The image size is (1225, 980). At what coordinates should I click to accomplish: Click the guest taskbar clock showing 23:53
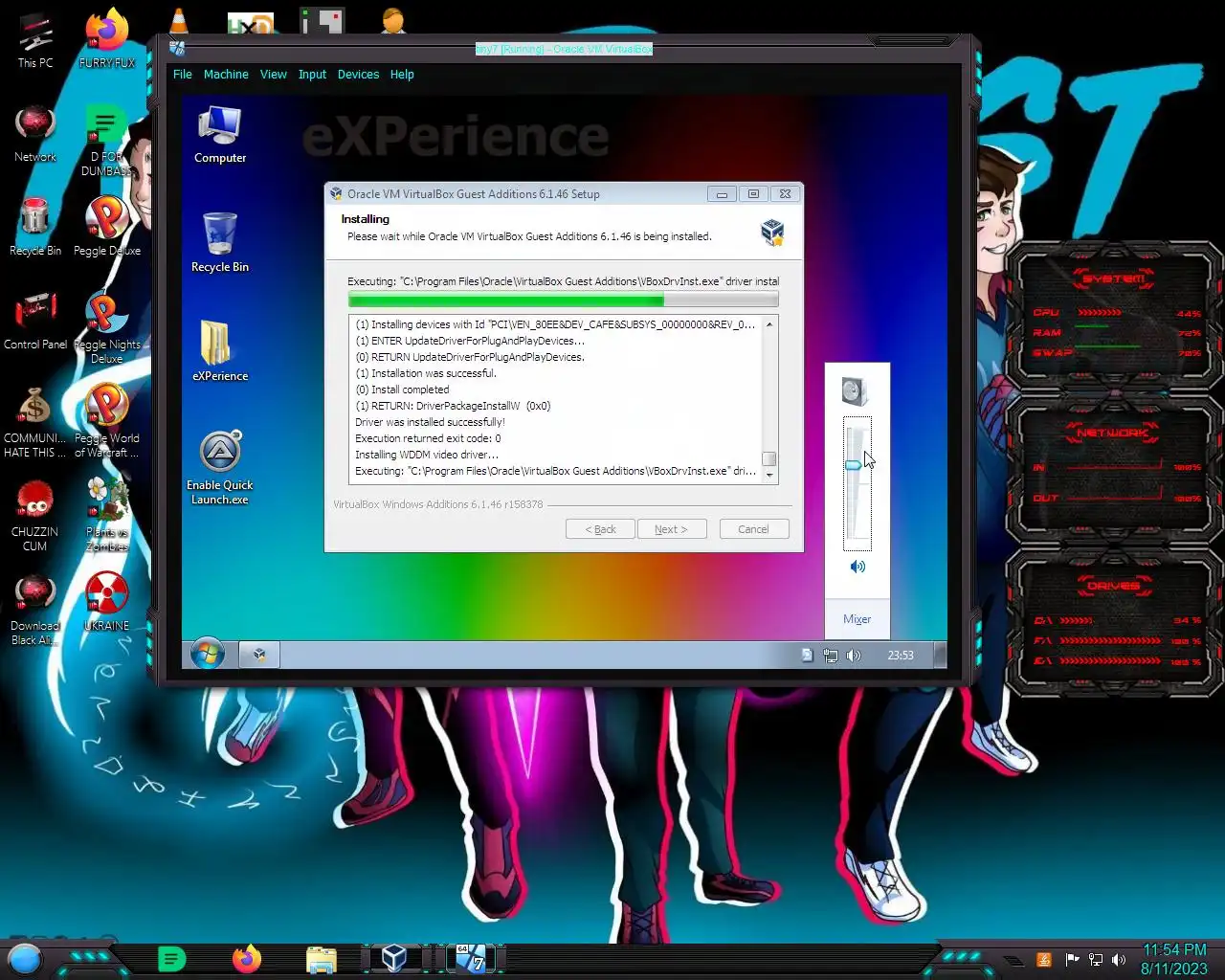coord(901,656)
